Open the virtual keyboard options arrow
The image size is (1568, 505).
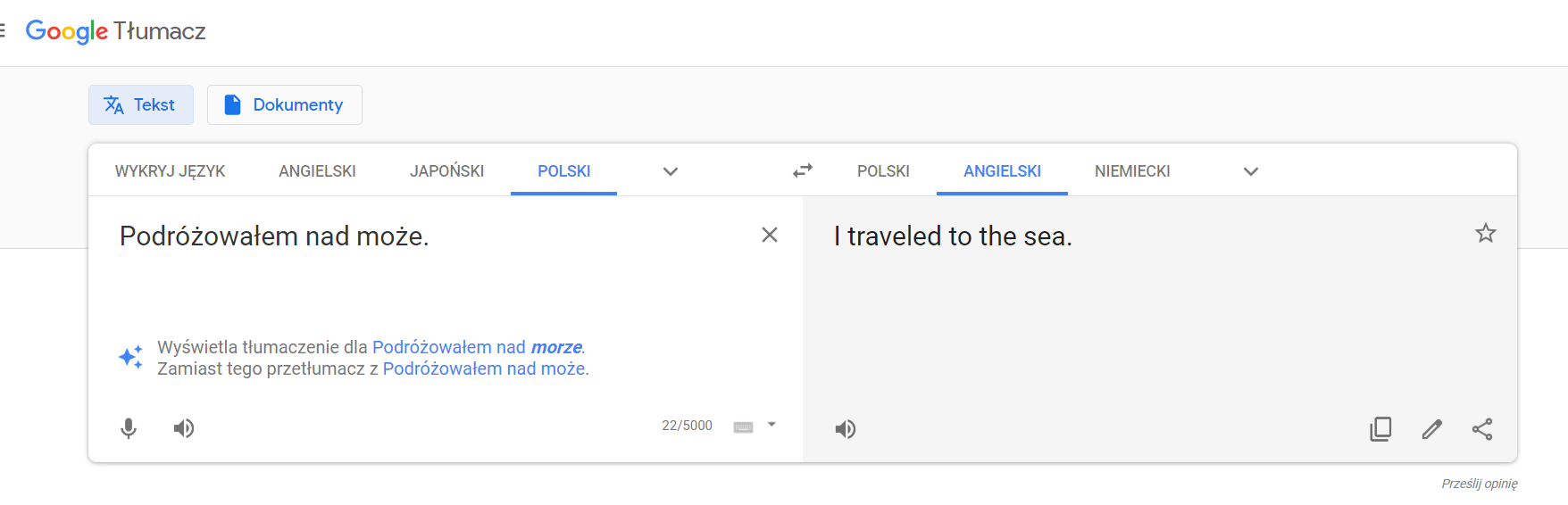click(771, 425)
